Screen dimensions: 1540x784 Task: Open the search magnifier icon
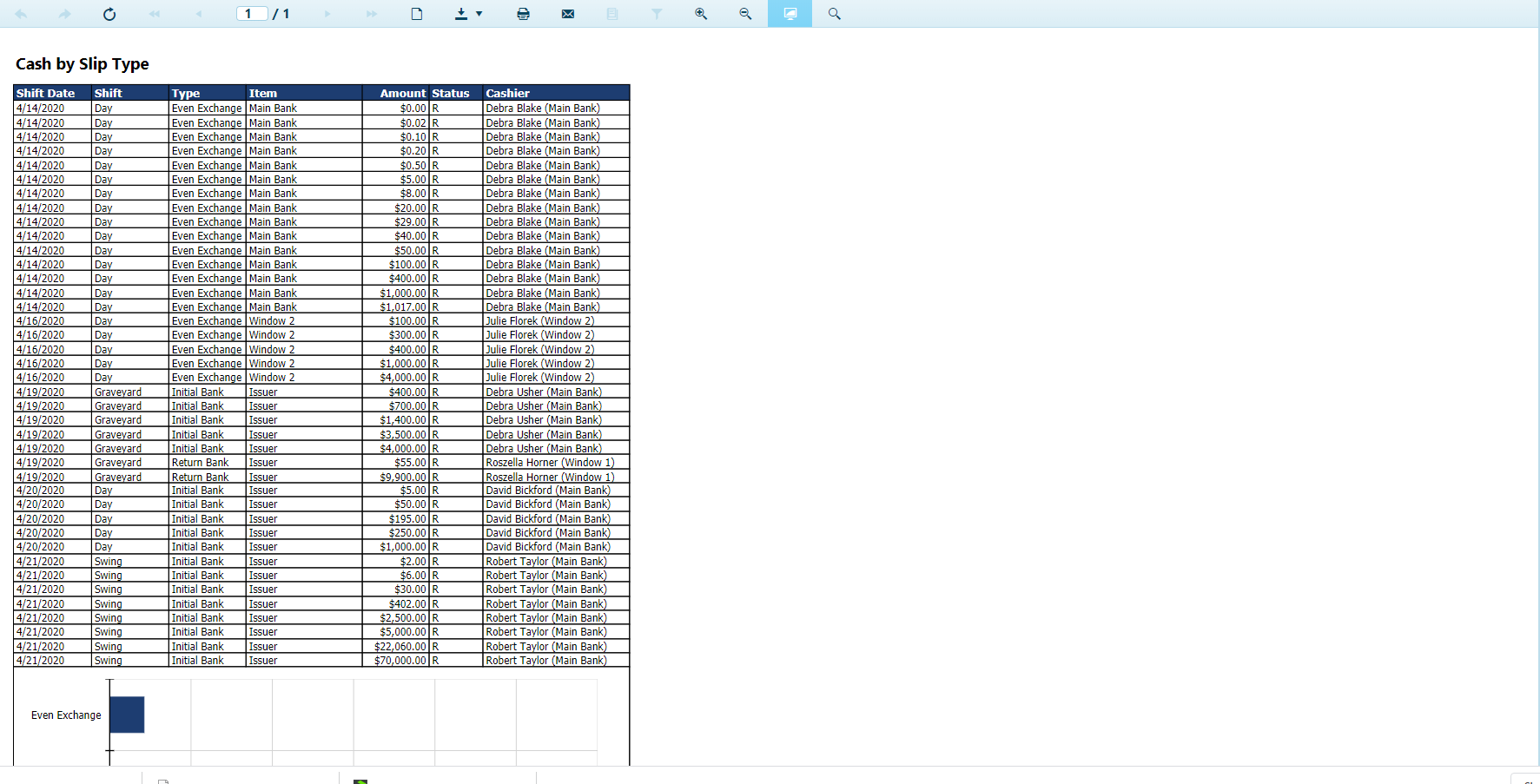tap(835, 14)
